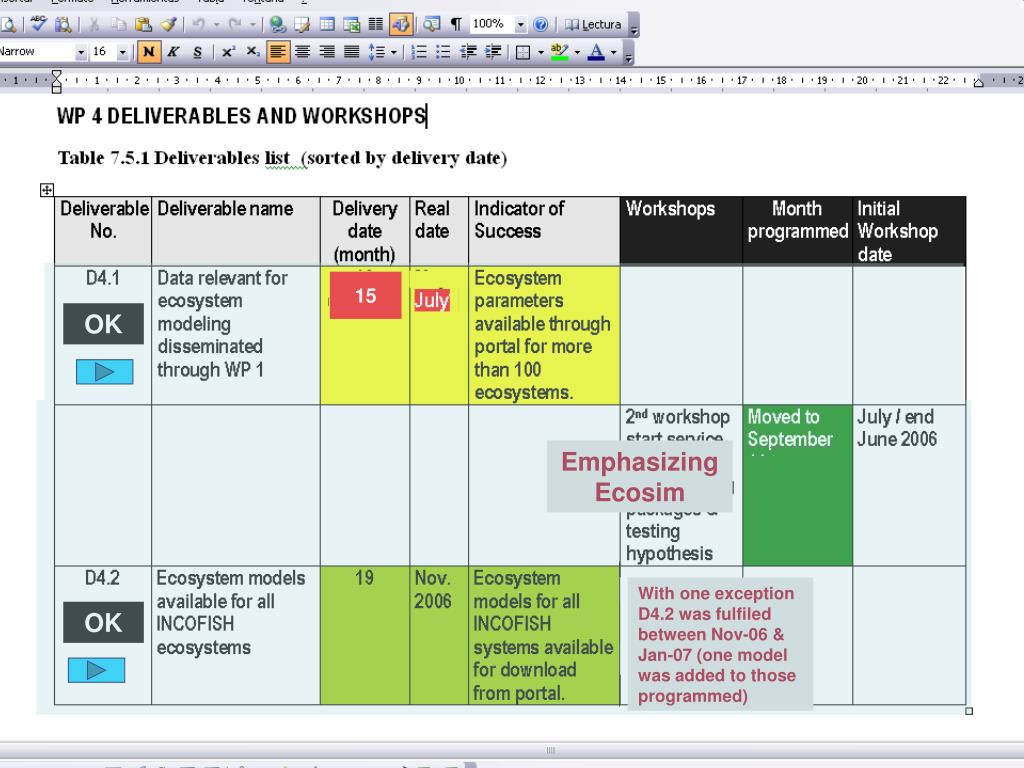Toggle bold (N) formatting
Viewport: 1024px width, 768px height.
149,52
